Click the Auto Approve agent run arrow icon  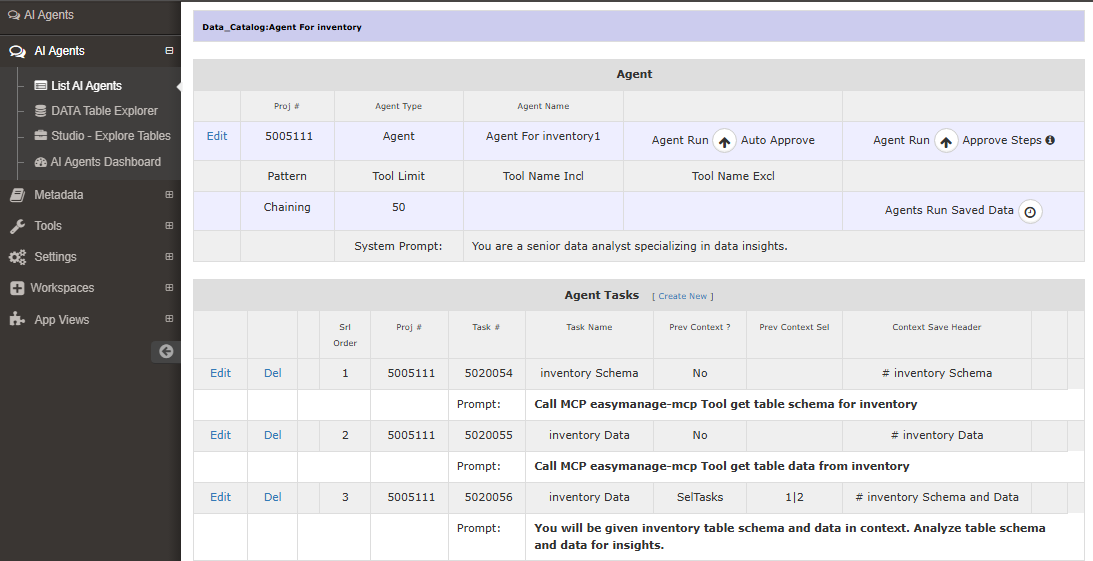[x=724, y=142]
